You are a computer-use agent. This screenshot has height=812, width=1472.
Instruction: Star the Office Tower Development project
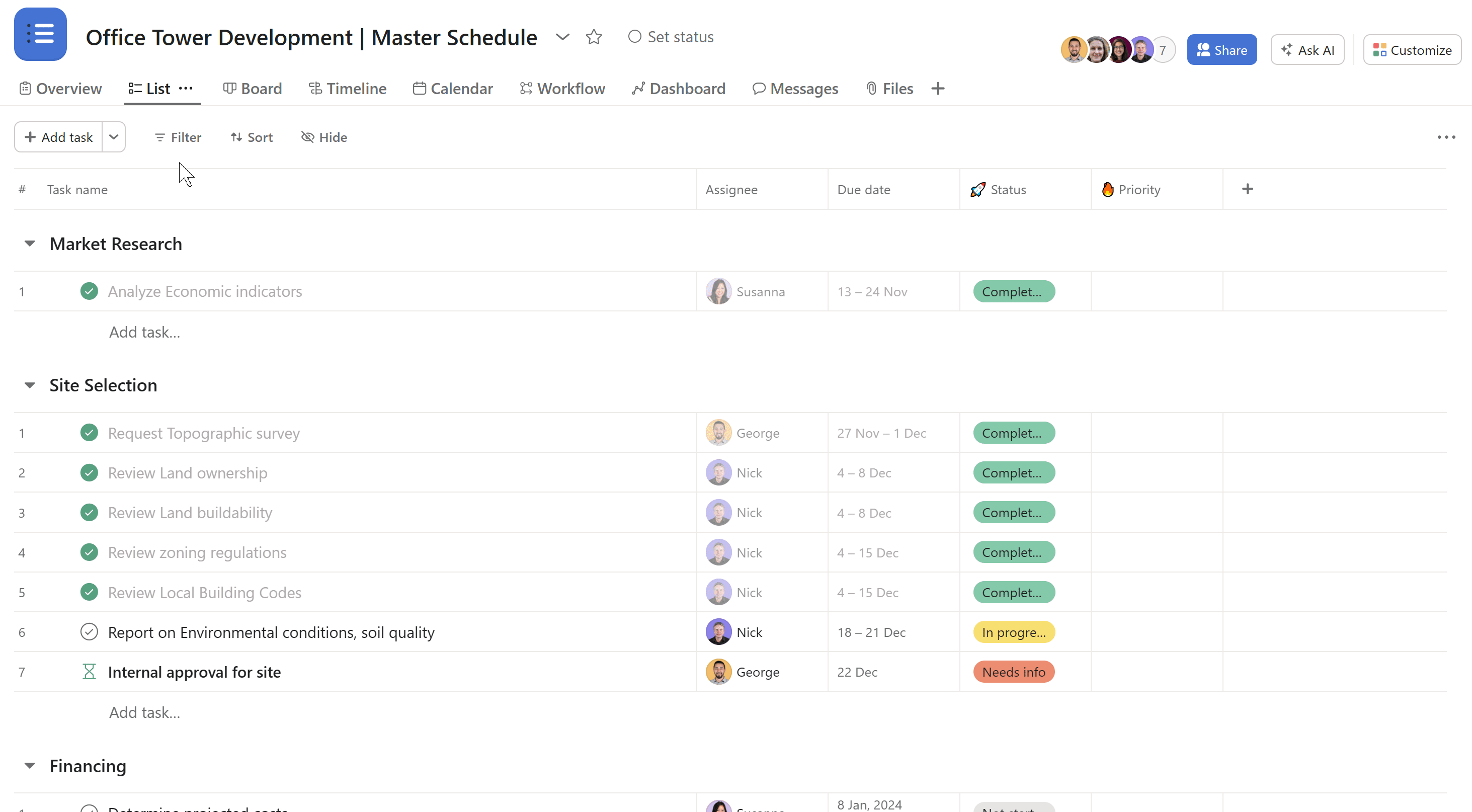click(x=594, y=37)
